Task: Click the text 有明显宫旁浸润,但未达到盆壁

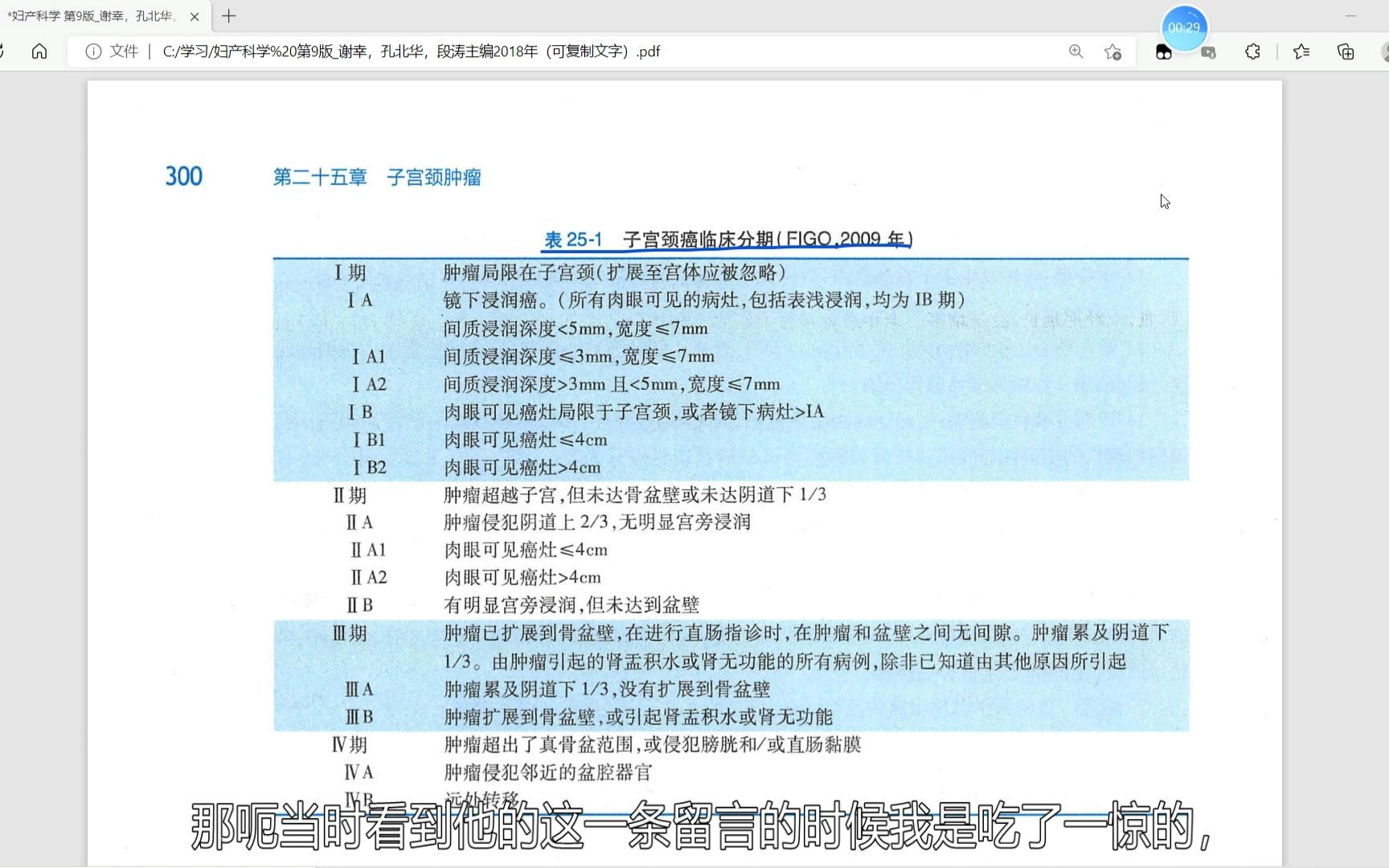Action: point(572,604)
